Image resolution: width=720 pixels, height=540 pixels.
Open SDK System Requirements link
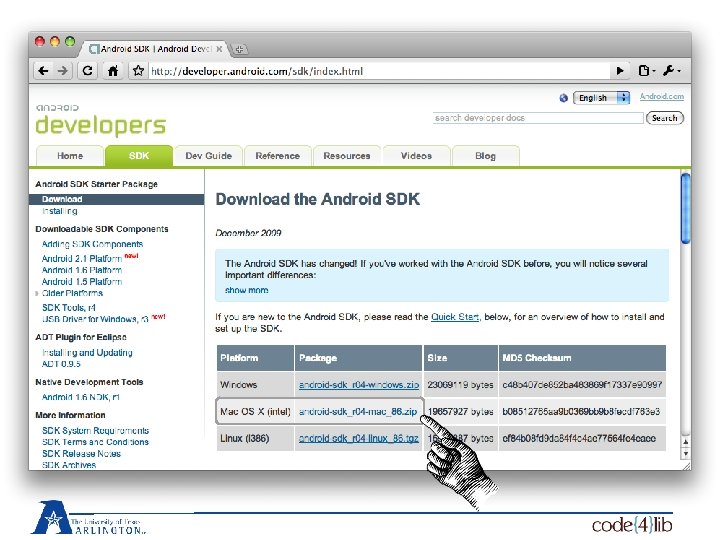tap(96, 431)
